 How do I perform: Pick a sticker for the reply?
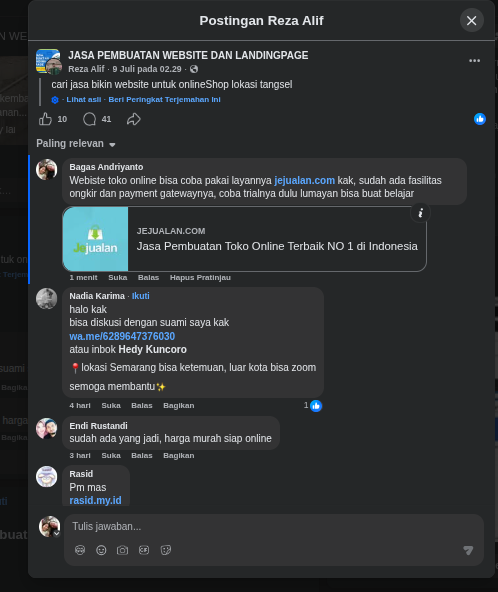click(x=166, y=550)
